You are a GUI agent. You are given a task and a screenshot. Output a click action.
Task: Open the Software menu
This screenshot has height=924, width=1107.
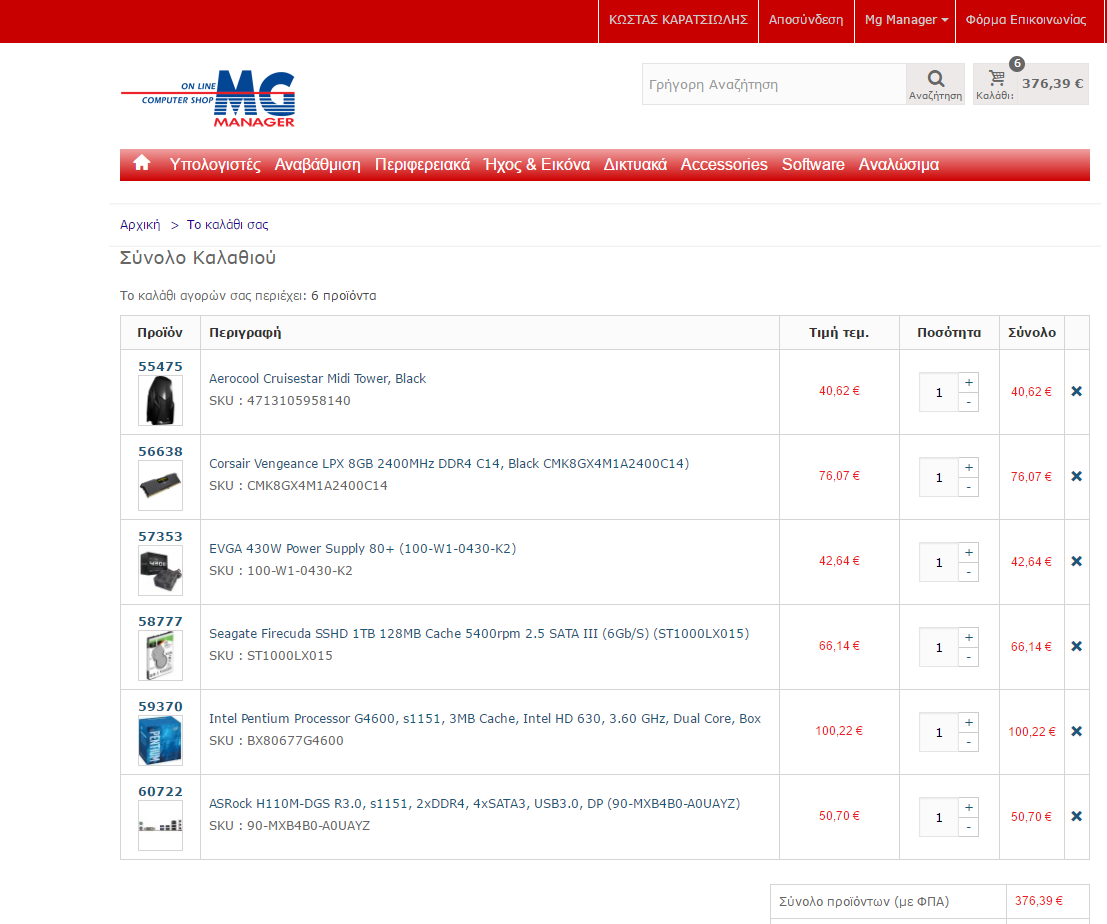tap(813, 164)
